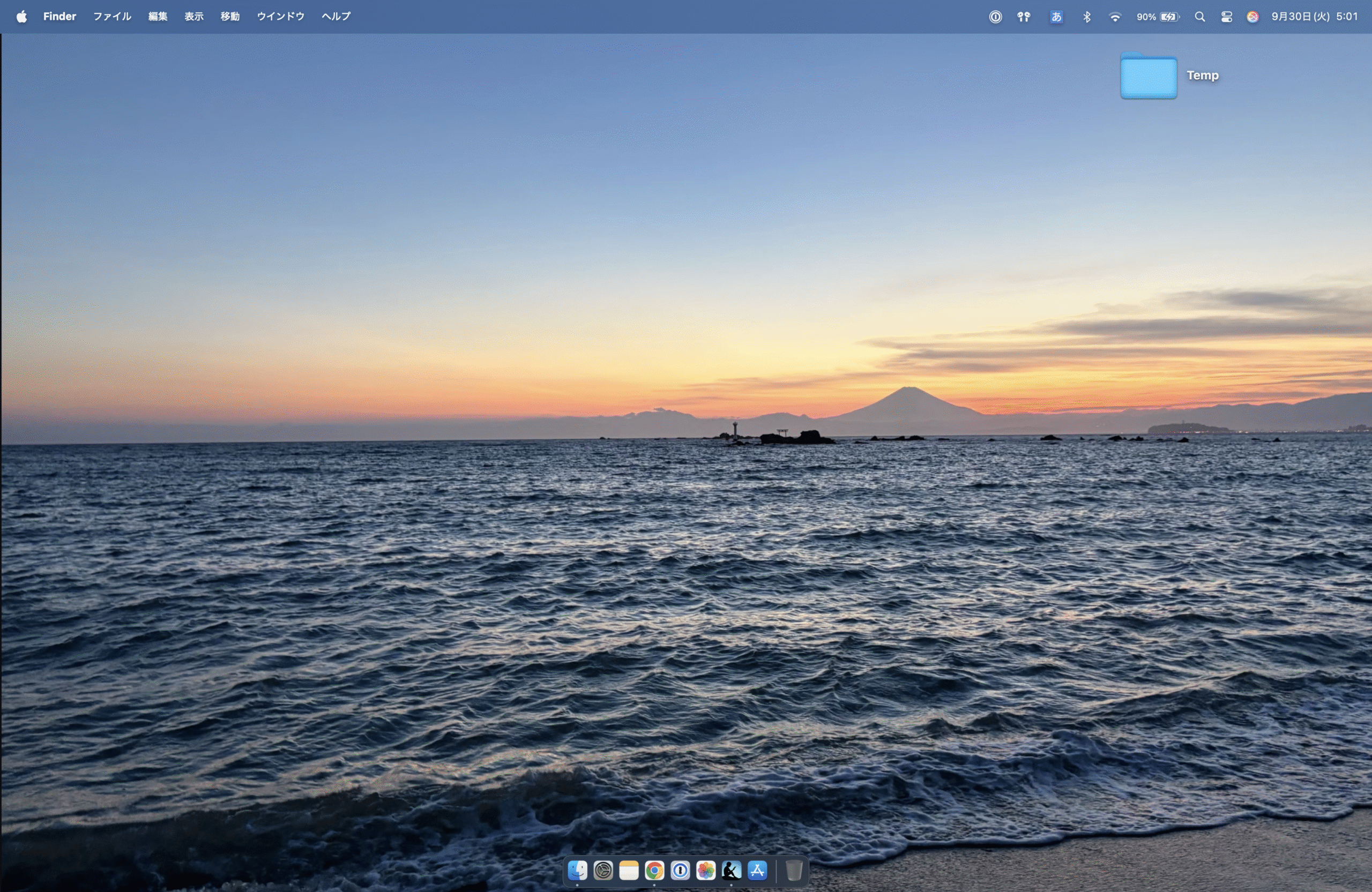Click the 1Password menu bar icon
This screenshot has height=892, width=1372.
tap(995, 17)
